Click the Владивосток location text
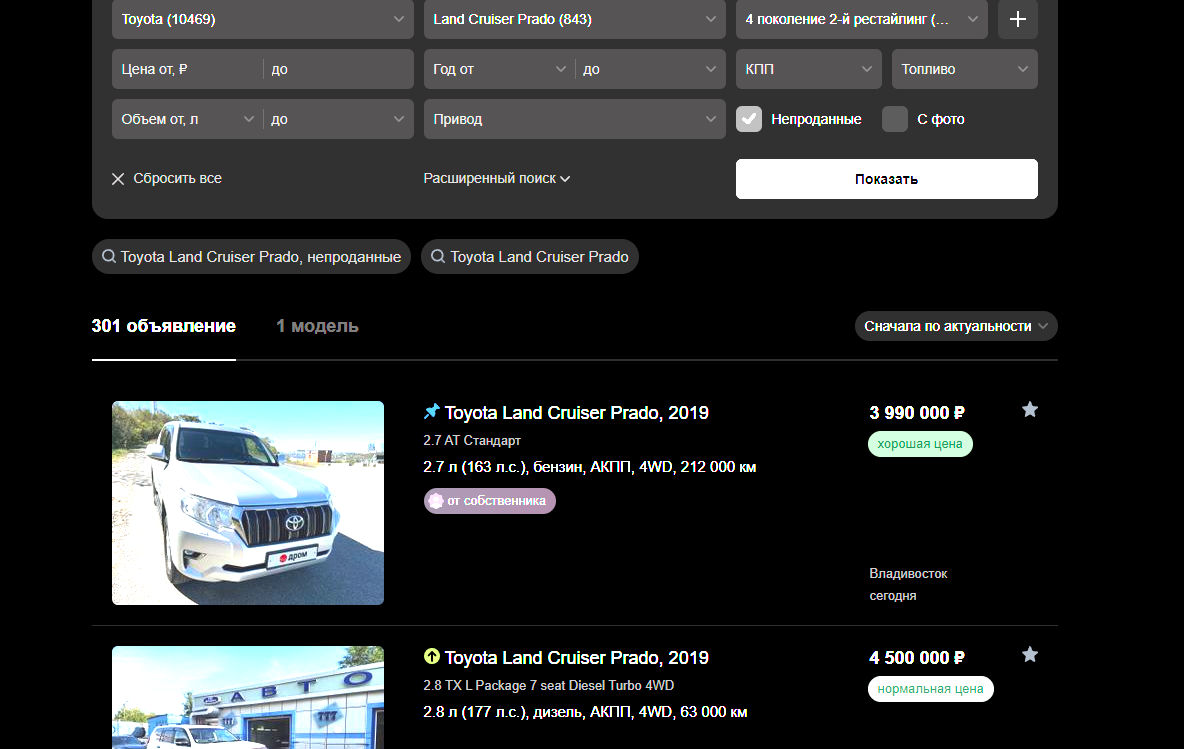This screenshot has height=749, width=1184. pos(908,574)
